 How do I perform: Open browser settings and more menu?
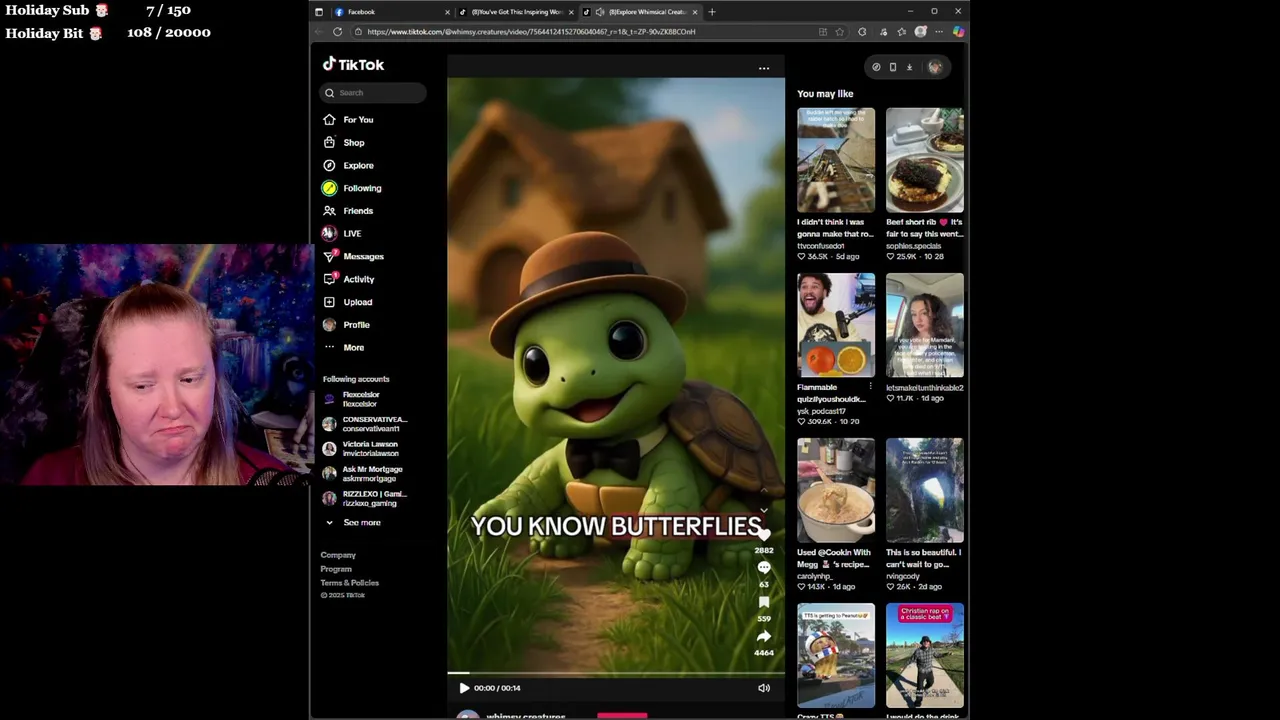pyautogui.click(x=939, y=32)
